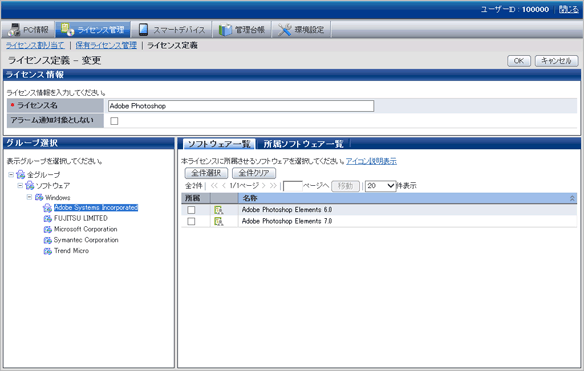Click the ライセンス名 text field
The width and height of the screenshot is (584, 371).
coord(241,106)
